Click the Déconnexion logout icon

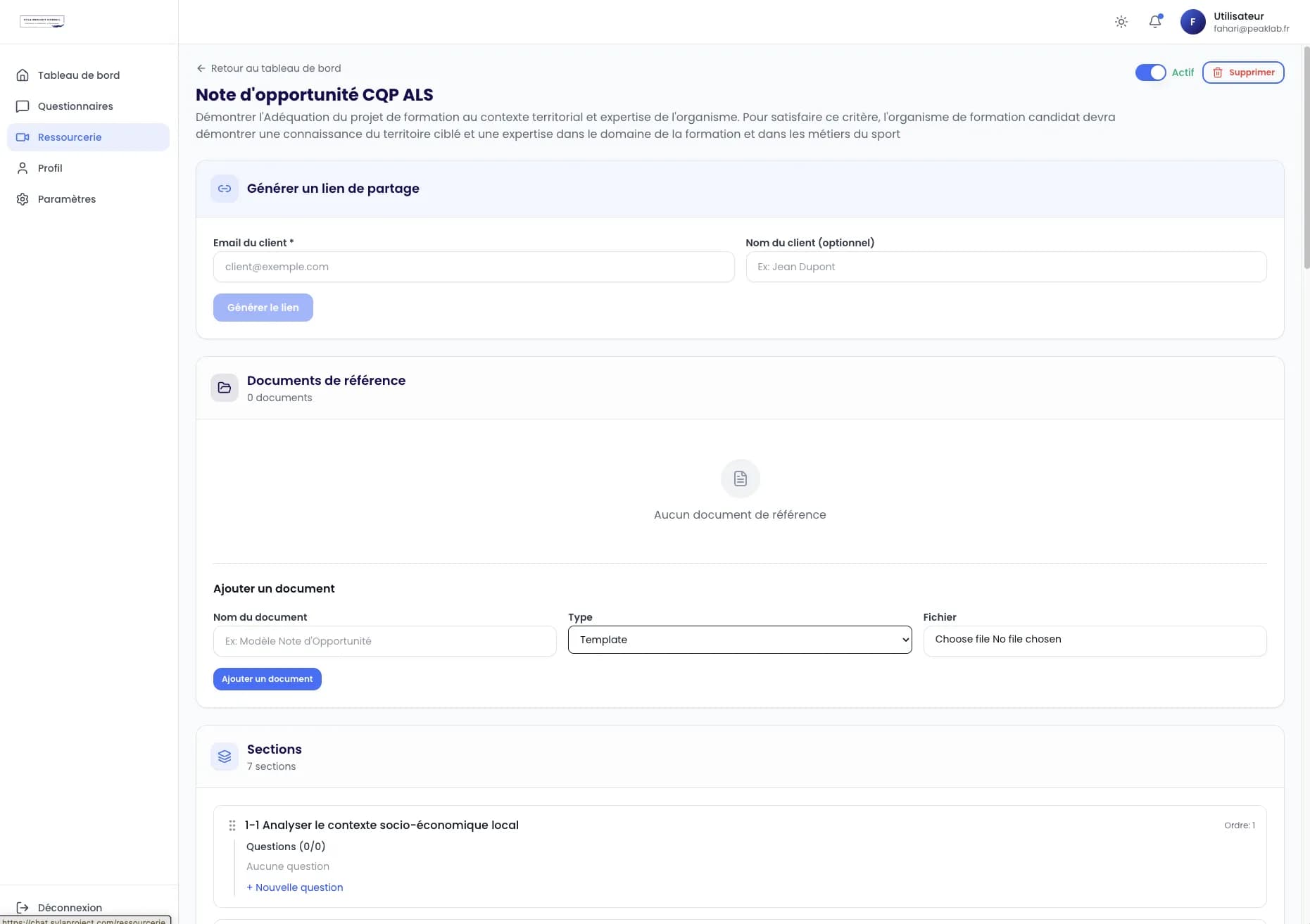[x=23, y=908]
